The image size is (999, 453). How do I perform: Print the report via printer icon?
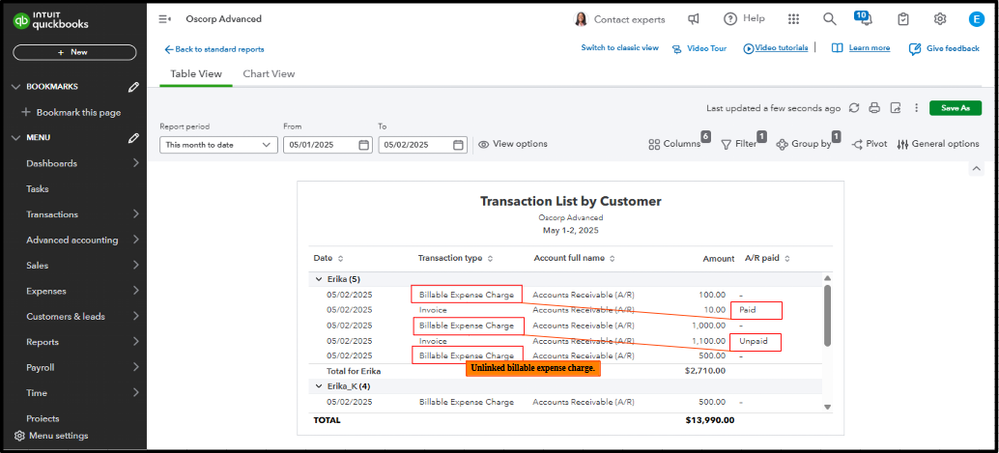click(x=875, y=108)
